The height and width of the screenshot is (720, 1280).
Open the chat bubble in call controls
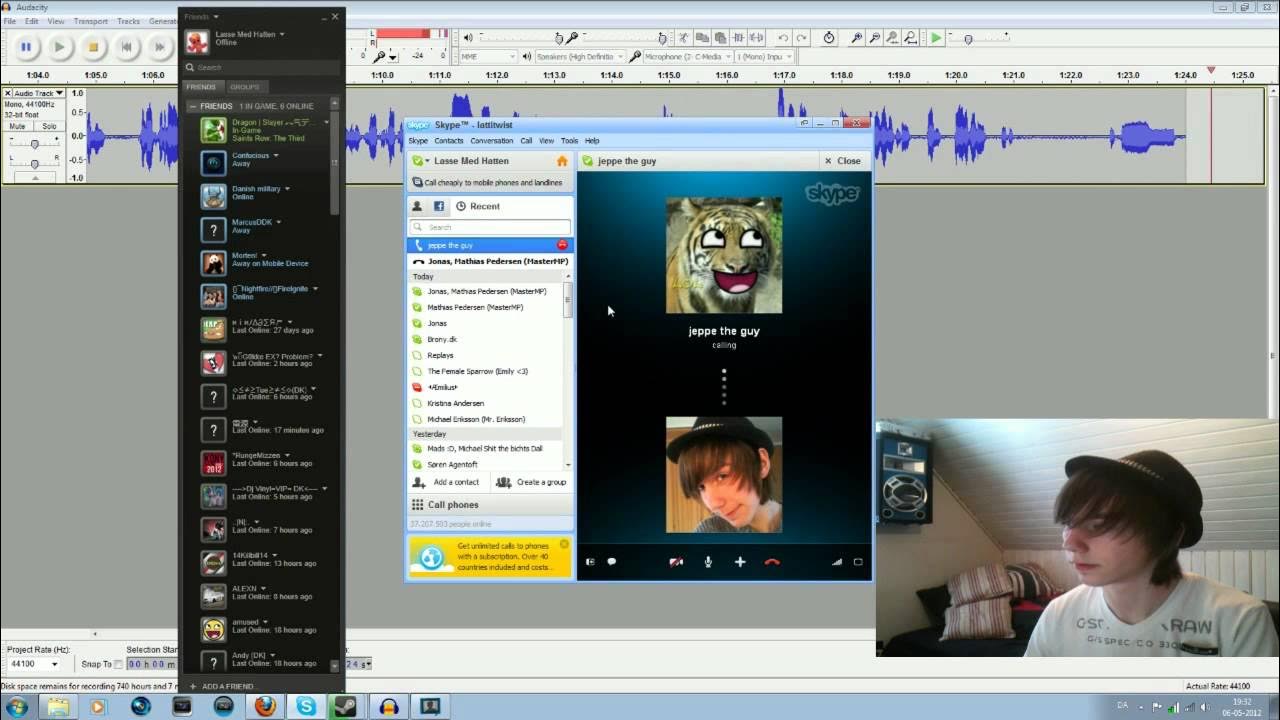pyautogui.click(x=611, y=562)
